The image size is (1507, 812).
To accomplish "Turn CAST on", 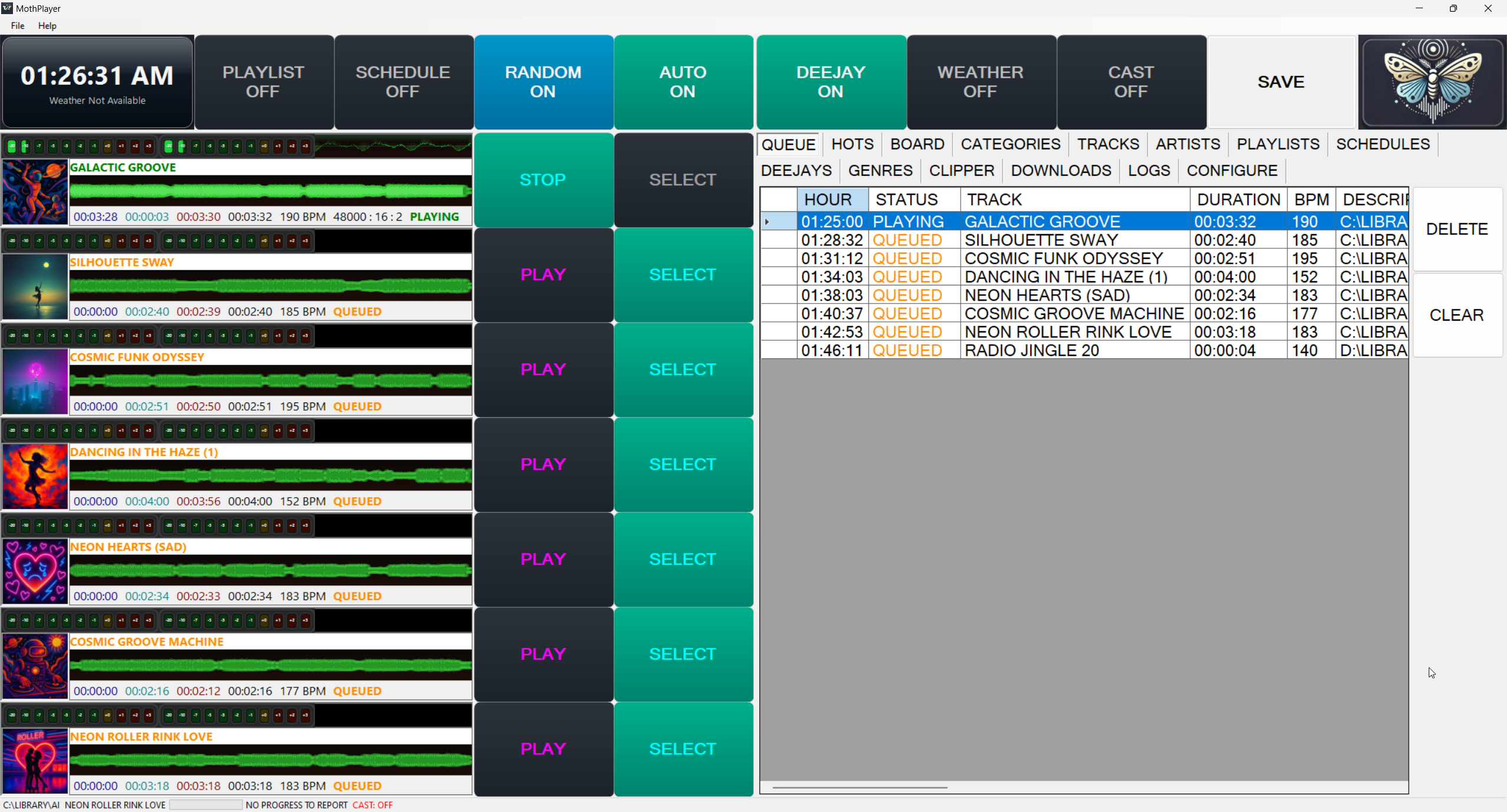I will (1131, 82).
